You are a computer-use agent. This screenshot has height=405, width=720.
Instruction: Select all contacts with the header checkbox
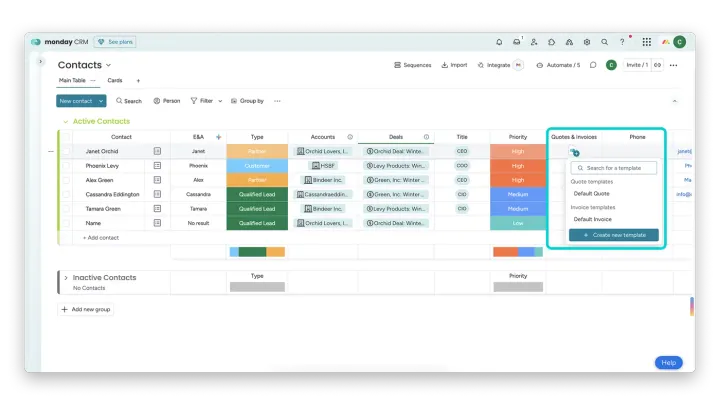coord(66,137)
